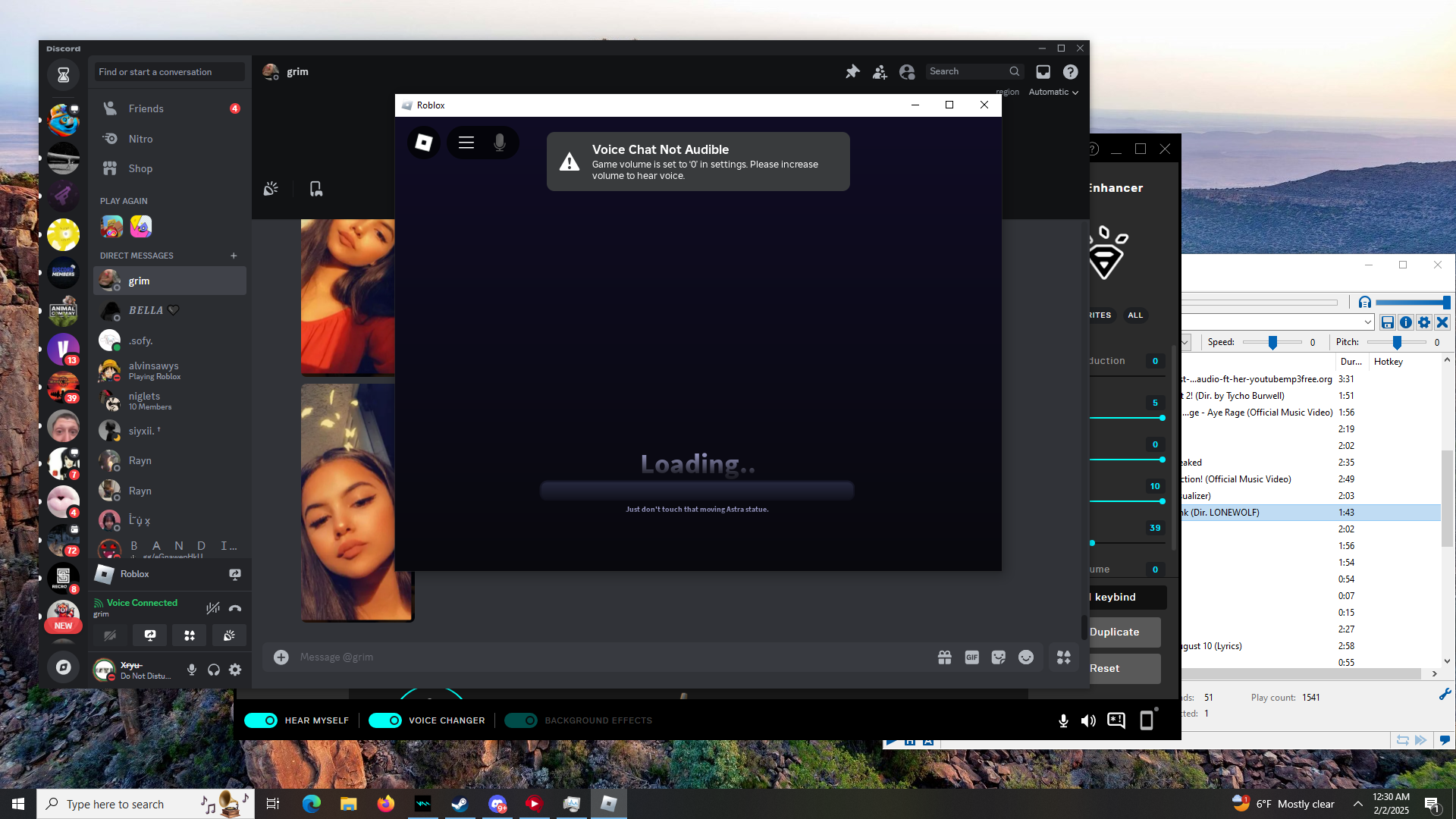Open Nitro page in sidebar

[x=140, y=139]
